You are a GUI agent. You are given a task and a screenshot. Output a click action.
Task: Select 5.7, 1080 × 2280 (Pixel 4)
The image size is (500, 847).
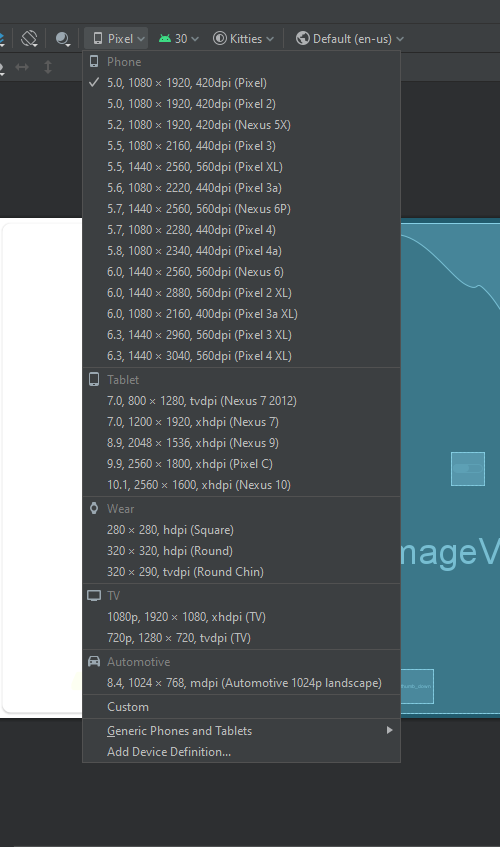pos(241,230)
